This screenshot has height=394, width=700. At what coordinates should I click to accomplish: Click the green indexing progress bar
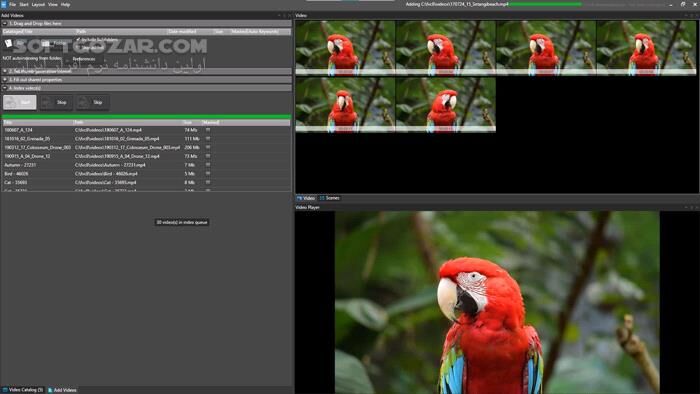pyautogui.click(x=146, y=116)
